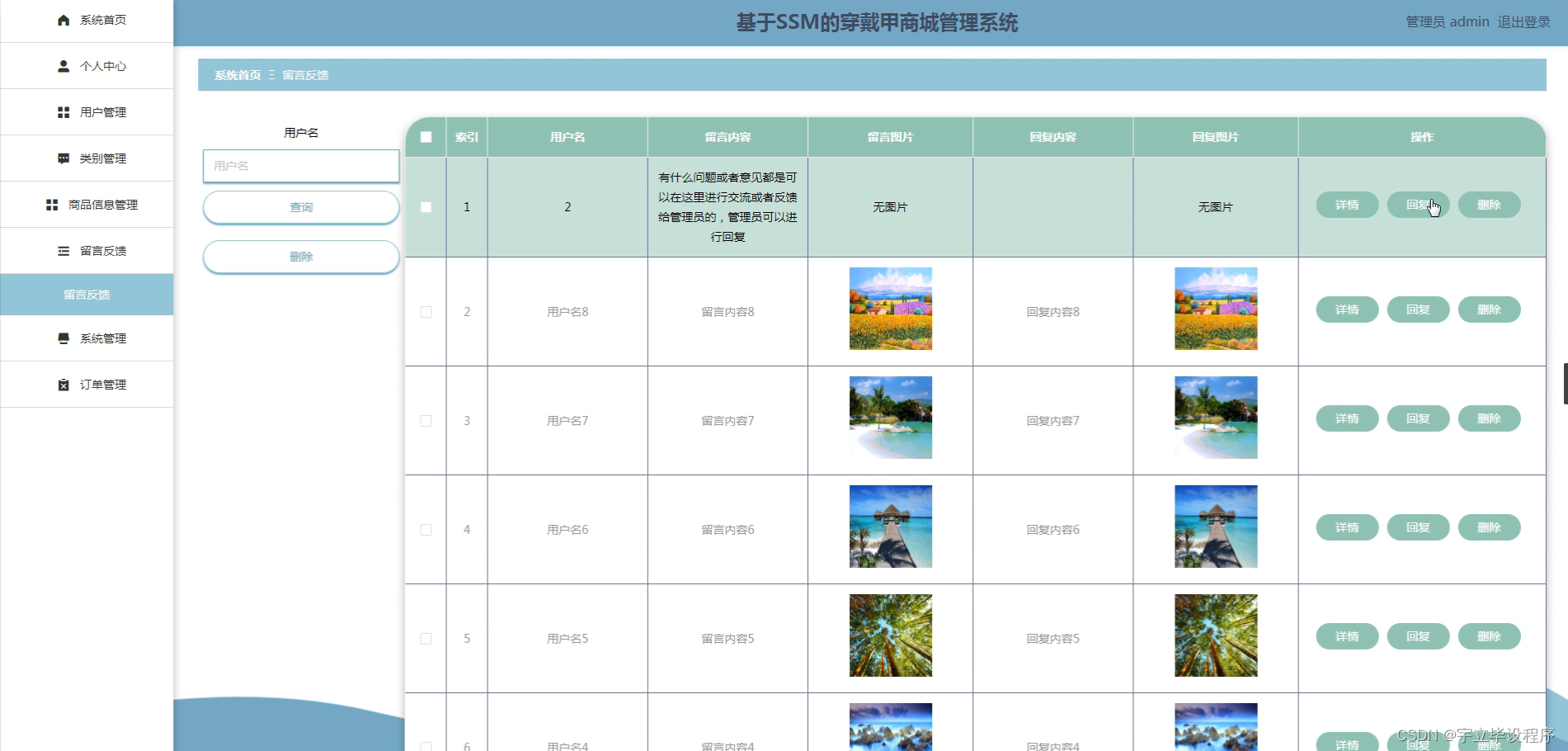The image size is (1568, 751).
Task: Click 删除 for the 用户名6 row
Action: coord(1489,527)
